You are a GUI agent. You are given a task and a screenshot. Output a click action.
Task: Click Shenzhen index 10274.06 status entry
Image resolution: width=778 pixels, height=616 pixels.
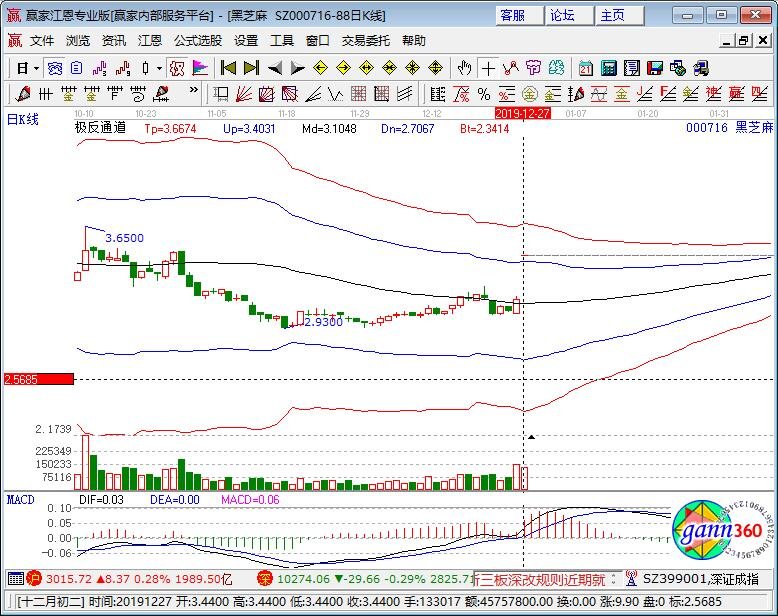364,579
